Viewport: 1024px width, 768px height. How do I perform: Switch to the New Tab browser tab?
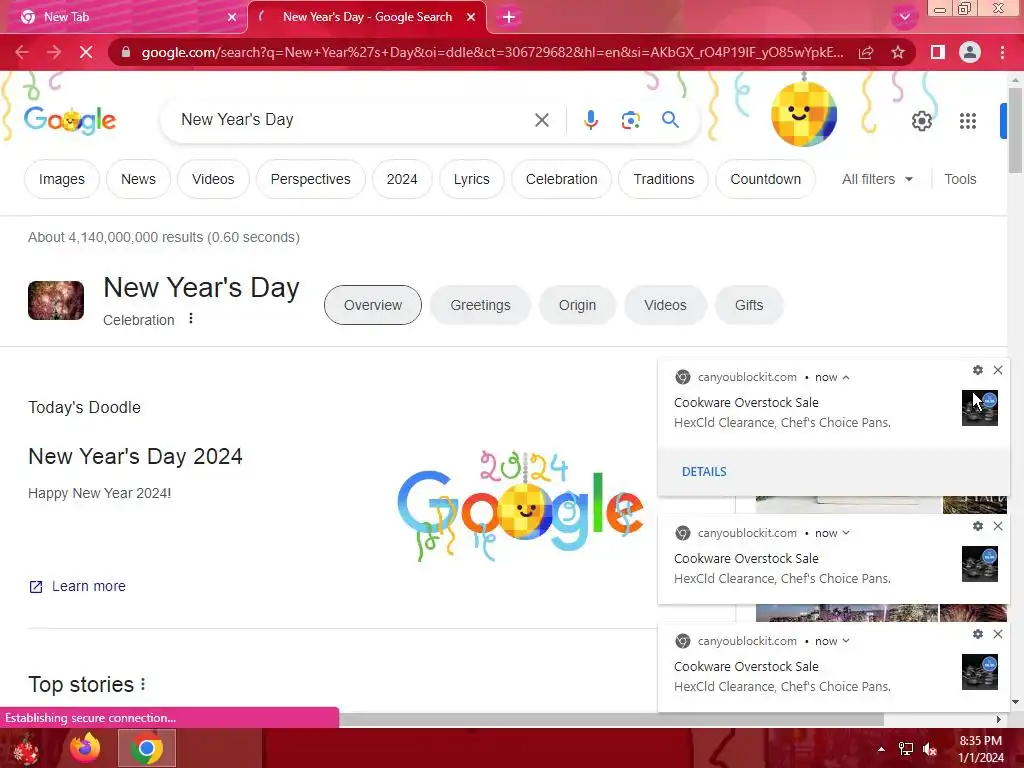click(x=124, y=17)
